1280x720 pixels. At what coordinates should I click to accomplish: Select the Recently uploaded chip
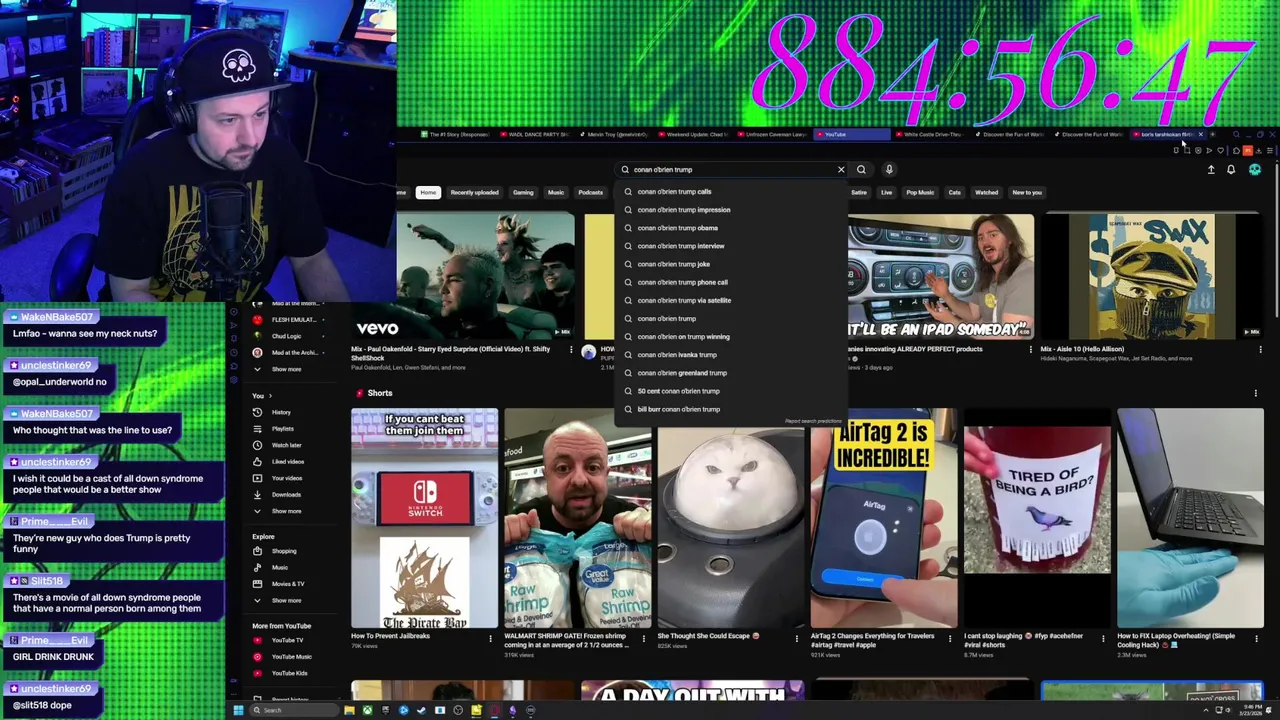pyautogui.click(x=474, y=192)
